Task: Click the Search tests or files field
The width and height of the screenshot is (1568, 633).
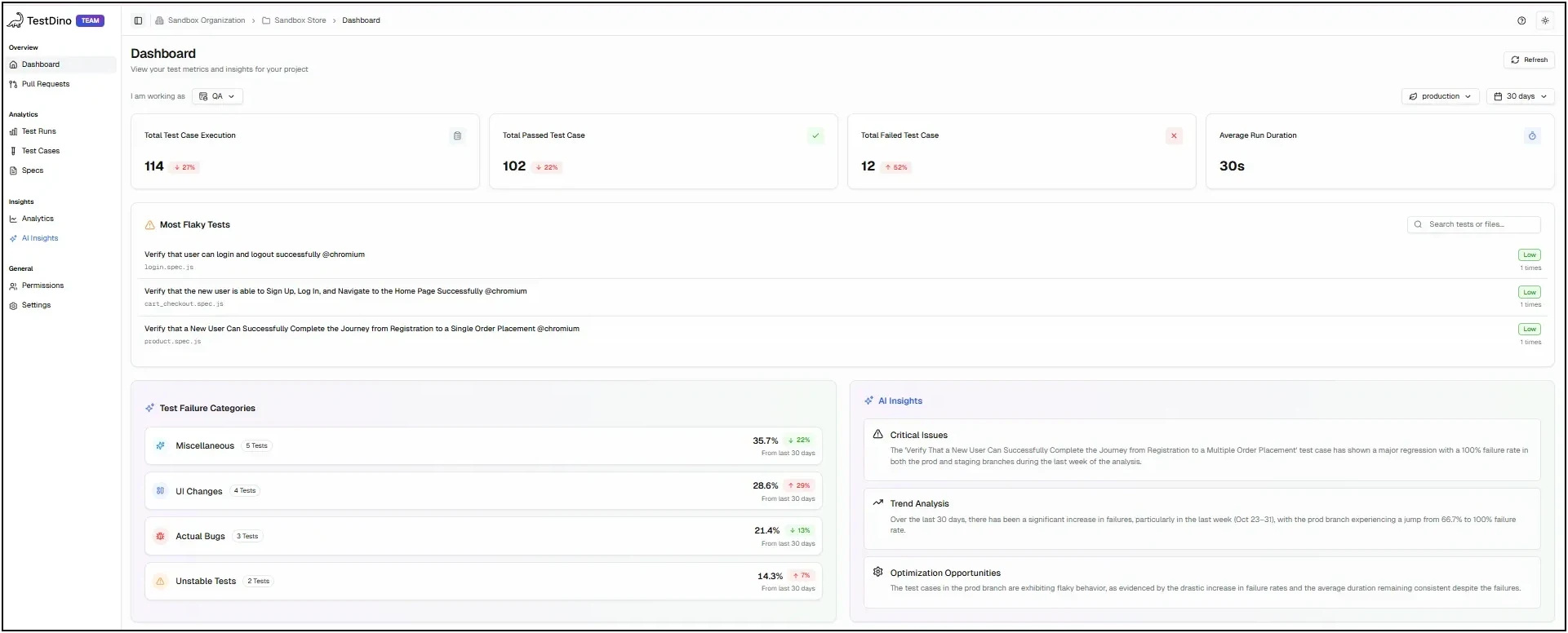Action: click(x=1474, y=224)
